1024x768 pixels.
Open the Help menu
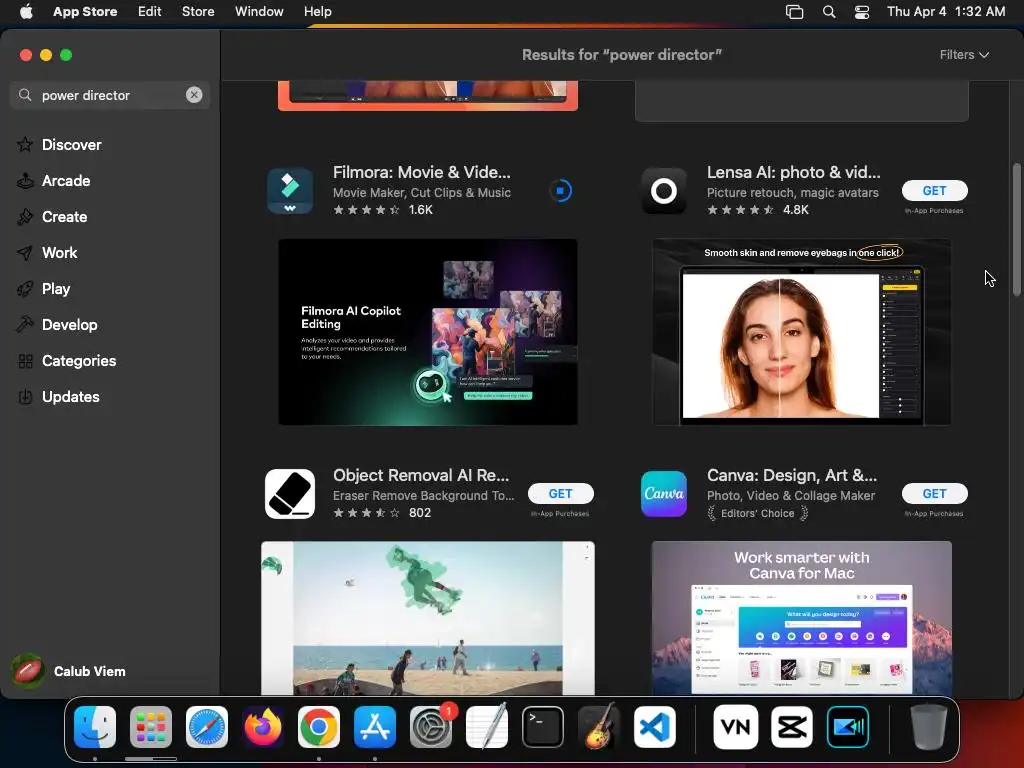(317, 11)
